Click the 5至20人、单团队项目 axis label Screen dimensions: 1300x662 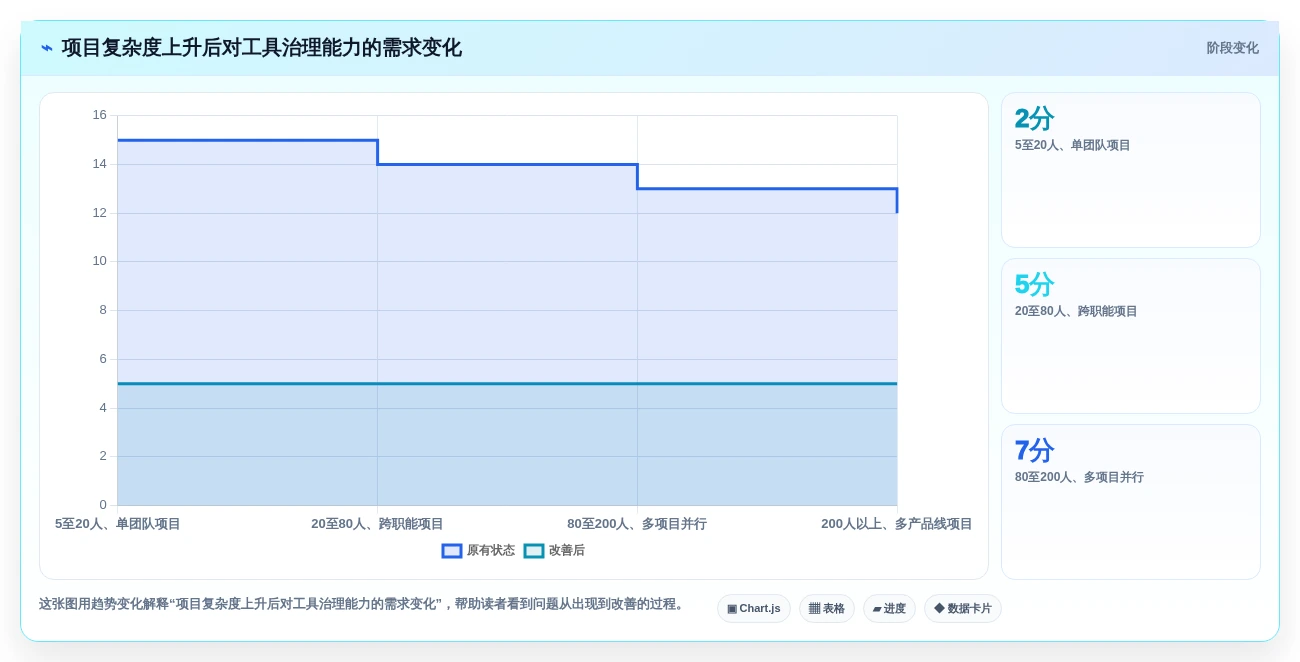[118, 524]
